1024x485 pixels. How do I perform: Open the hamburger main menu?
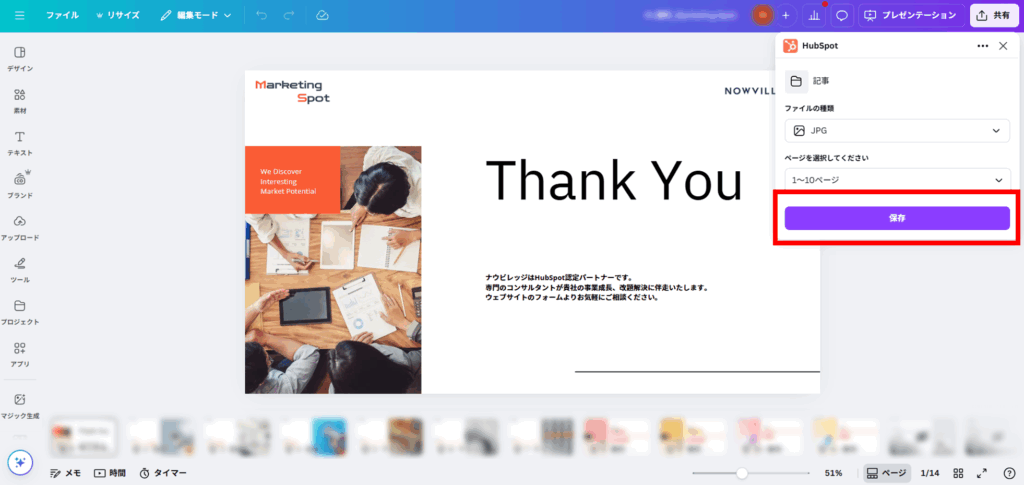[20, 15]
